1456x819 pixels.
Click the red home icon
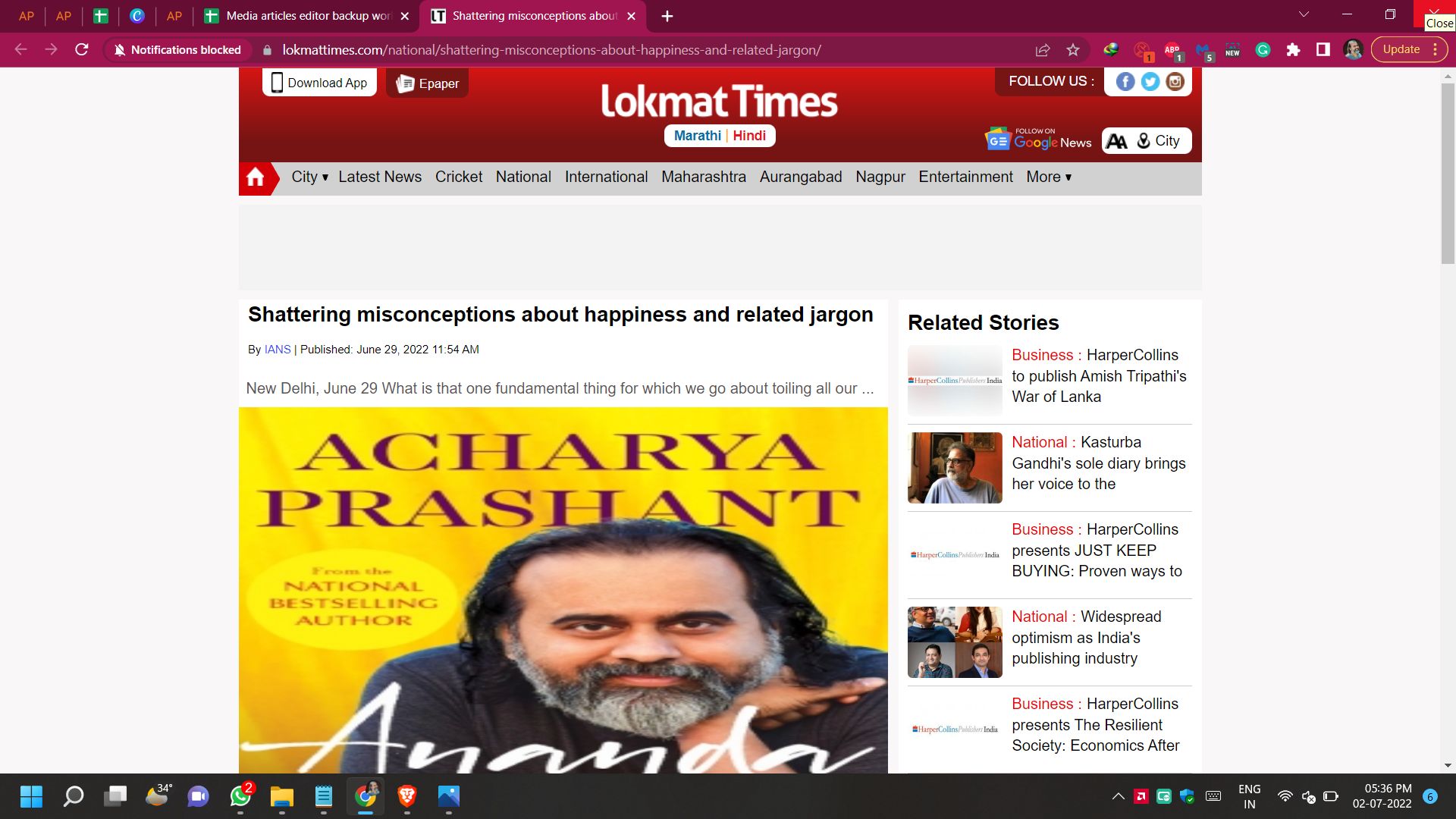point(256,177)
